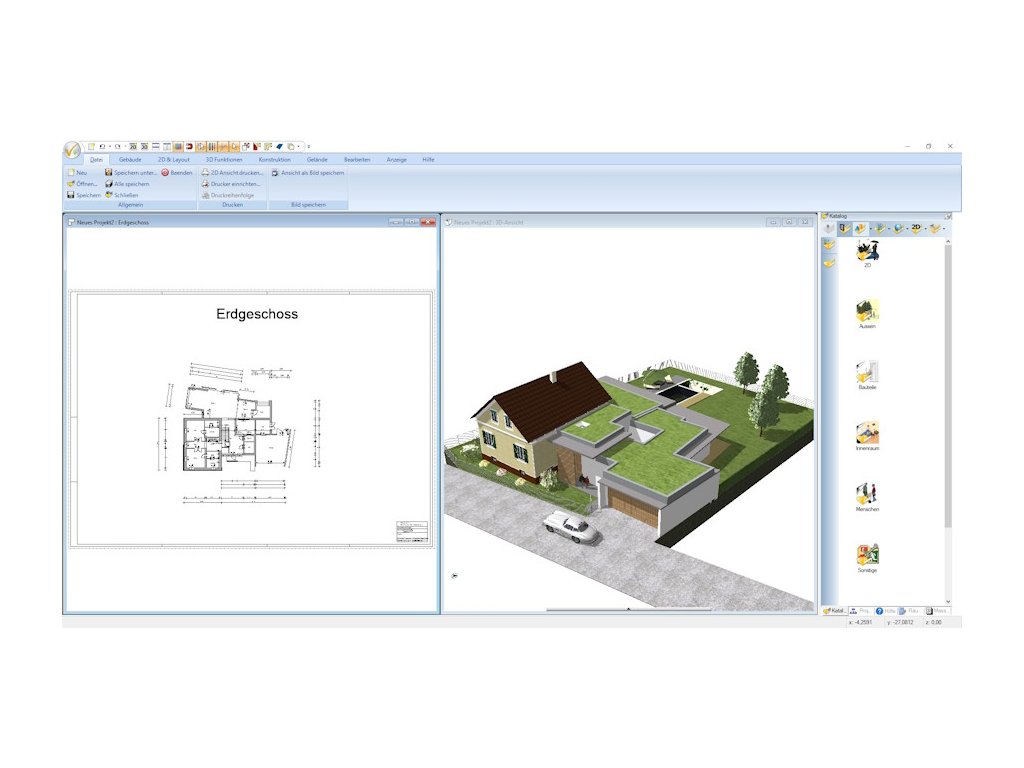1024x768 pixels.
Task: Choose Drucker einrichten option
Action: 232,184
